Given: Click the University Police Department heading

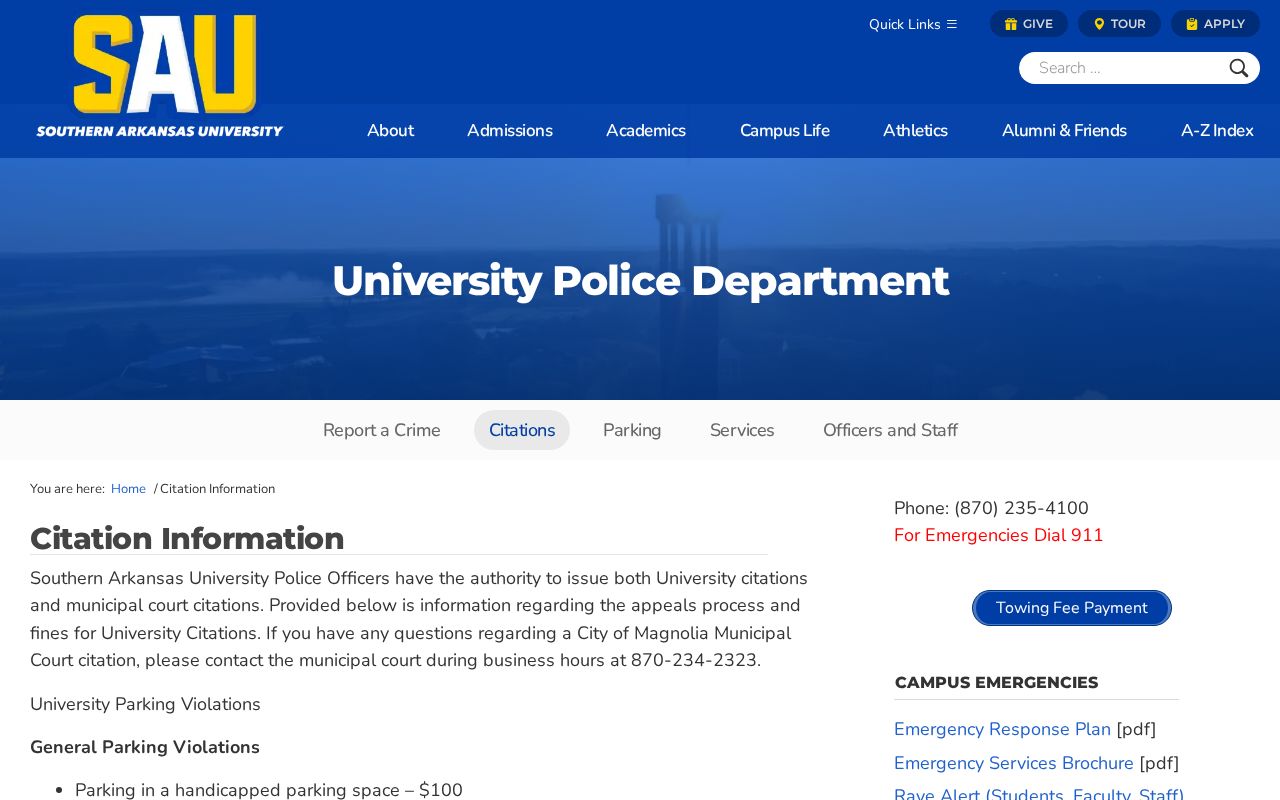Looking at the screenshot, I should 640,281.
